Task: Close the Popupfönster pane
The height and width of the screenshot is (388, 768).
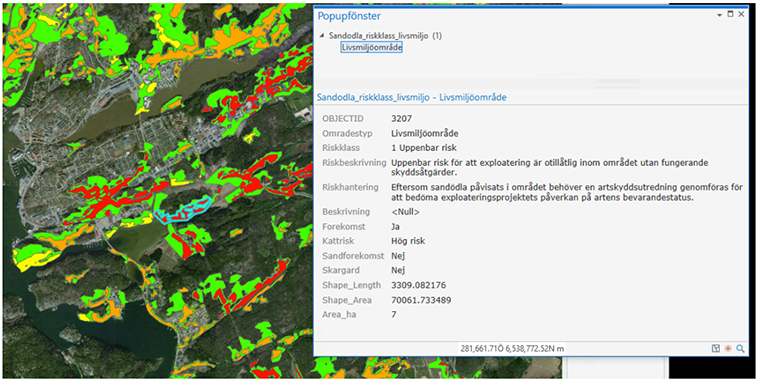Action: tap(741, 14)
